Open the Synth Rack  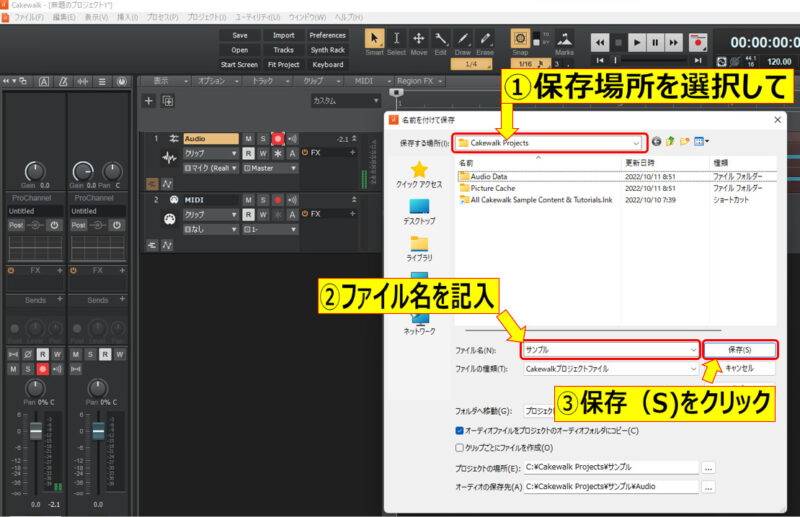click(x=328, y=50)
